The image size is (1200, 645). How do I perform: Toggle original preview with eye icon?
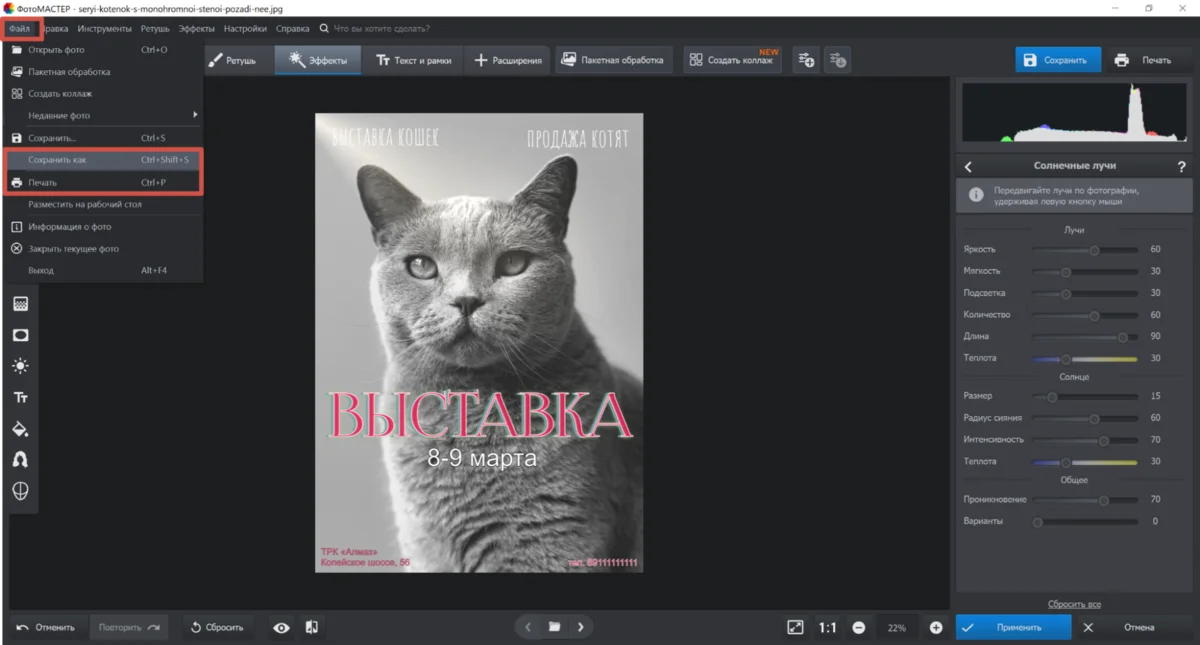click(x=281, y=627)
